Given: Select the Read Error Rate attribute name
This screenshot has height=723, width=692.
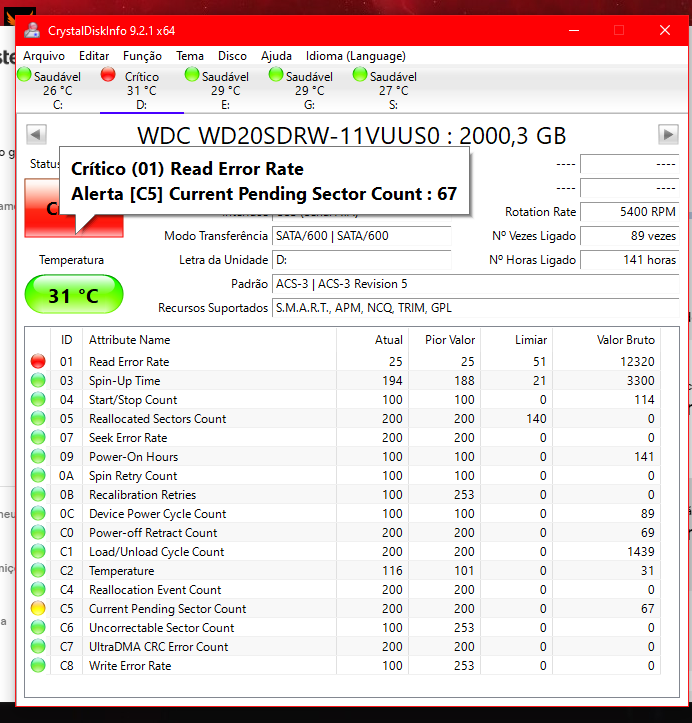Looking at the screenshot, I should tap(129, 362).
